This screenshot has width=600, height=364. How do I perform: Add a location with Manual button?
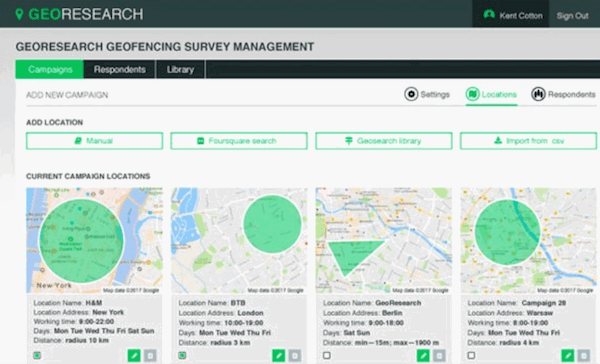click(x=95, y=141)
